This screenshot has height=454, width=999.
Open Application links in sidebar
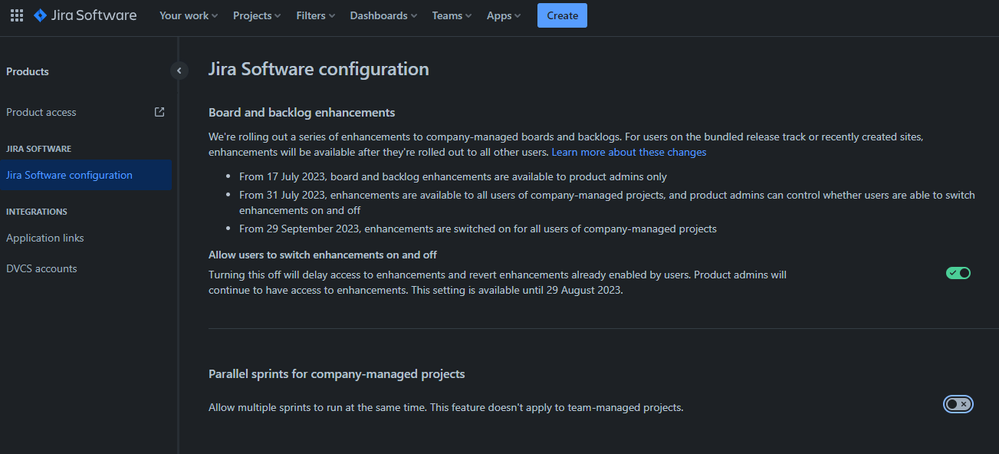pos(45,238)
